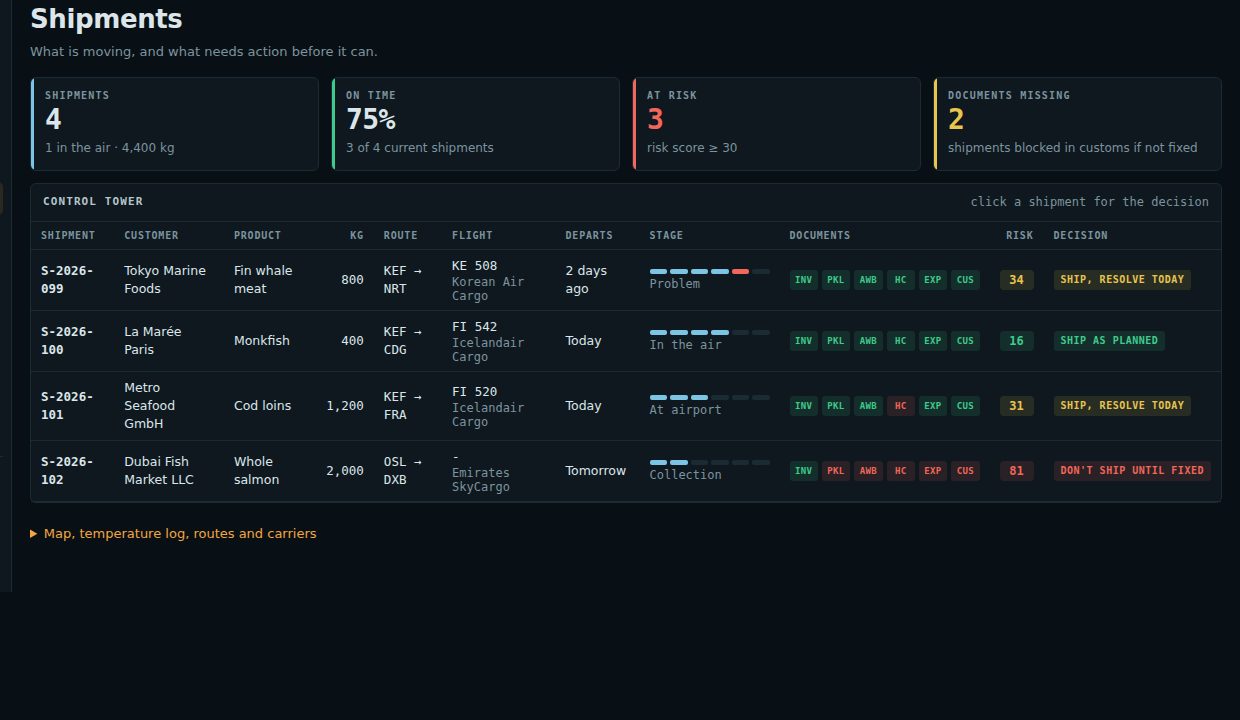Image resolution: width=1240 pixels, height=720 pixels.
Task: Select the Documents Missing summary card
Action: tap(1078, 124)
